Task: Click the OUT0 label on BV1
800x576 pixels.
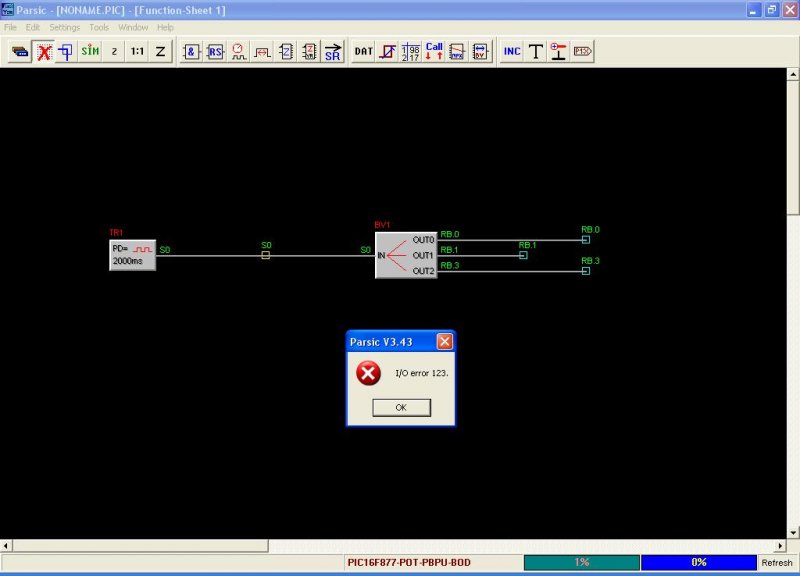Action: click(423, 240)
